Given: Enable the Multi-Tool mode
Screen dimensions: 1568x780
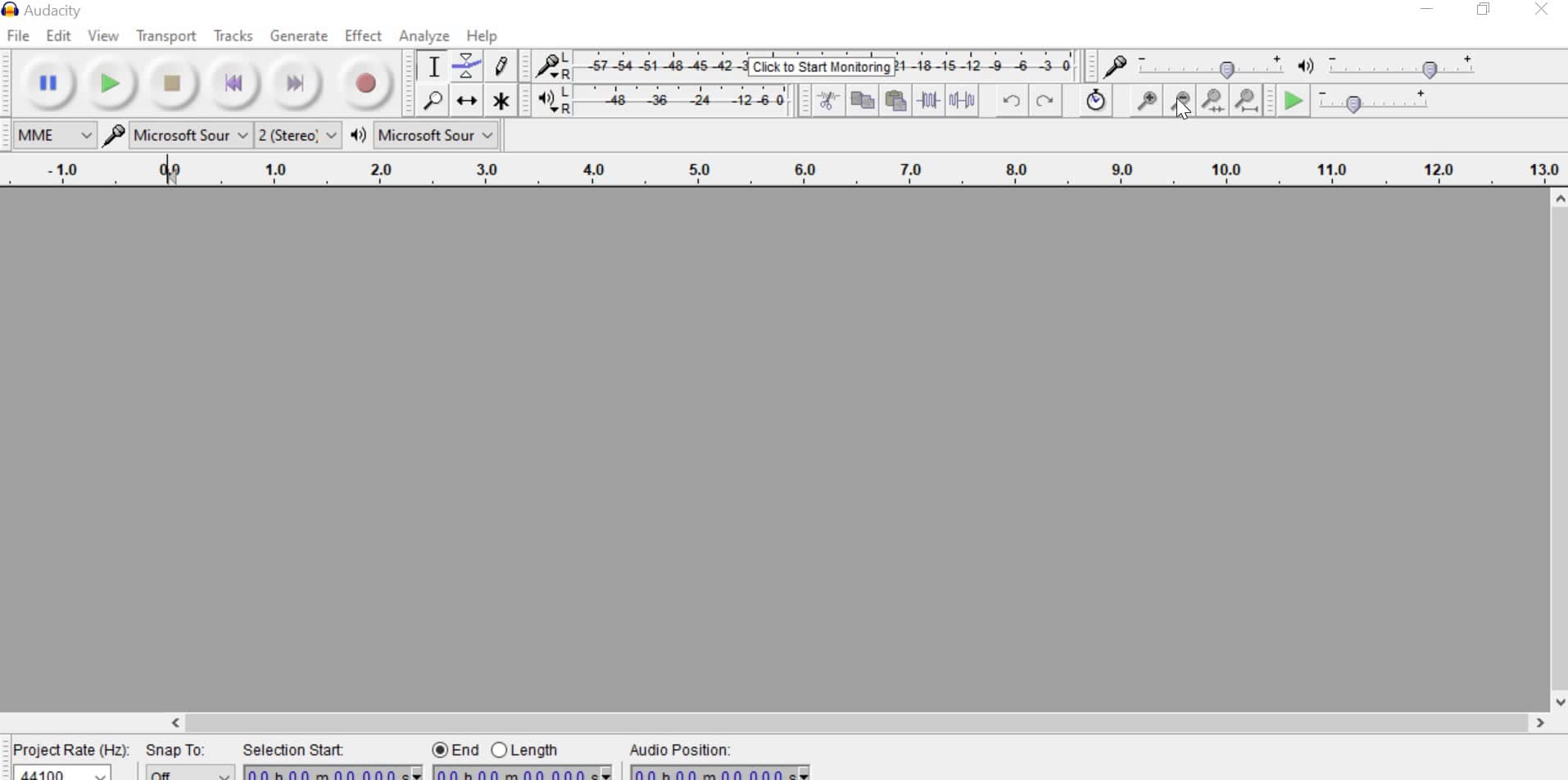Looking at the screenshot, I should (x=501, y=100).
